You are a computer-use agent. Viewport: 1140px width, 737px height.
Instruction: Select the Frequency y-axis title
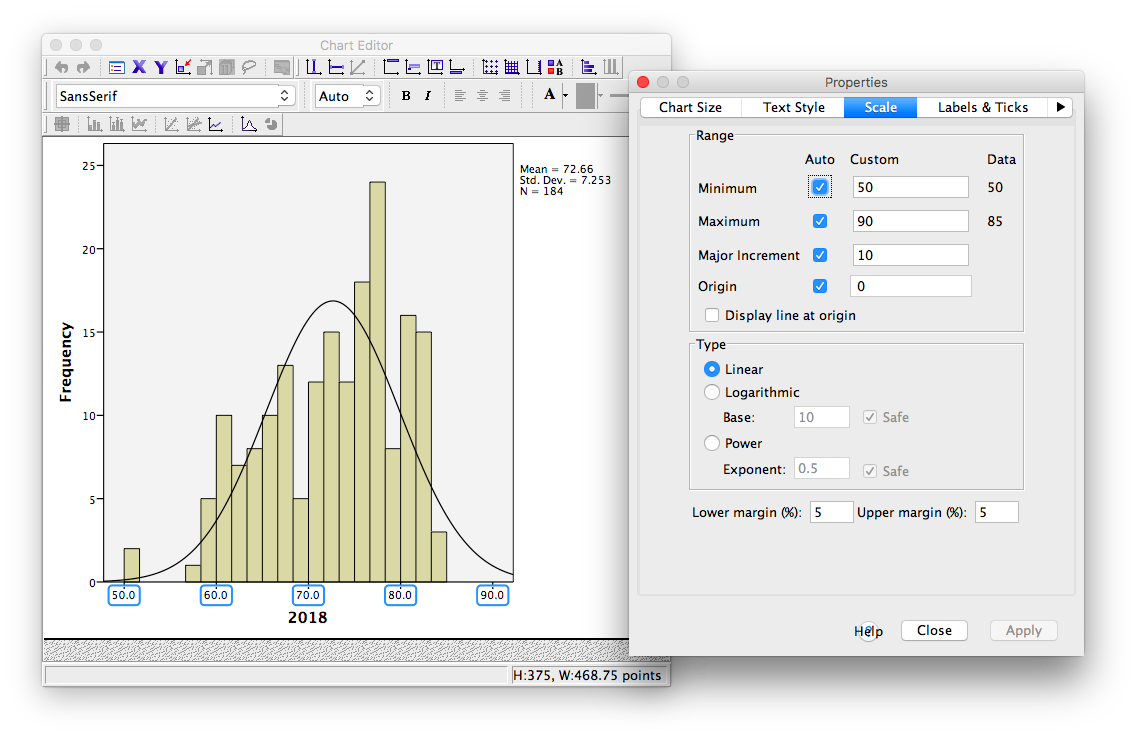(x=66, y=362)
